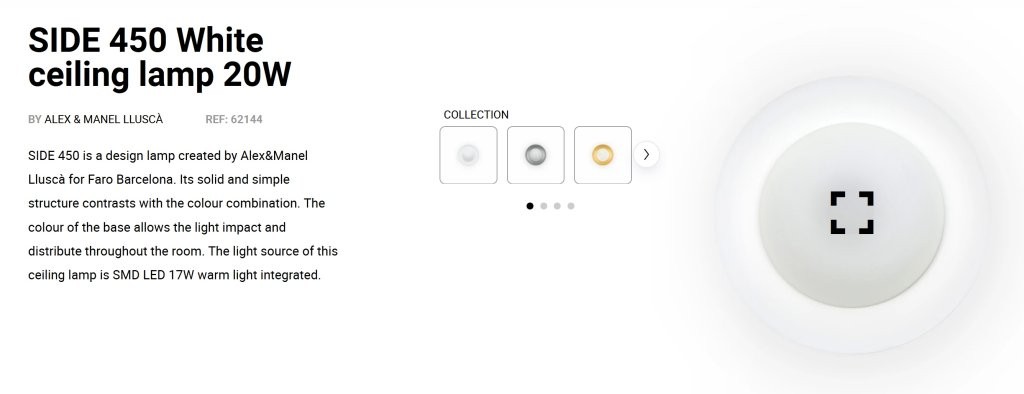Open the fullscreen view of the lamp image

852,212
